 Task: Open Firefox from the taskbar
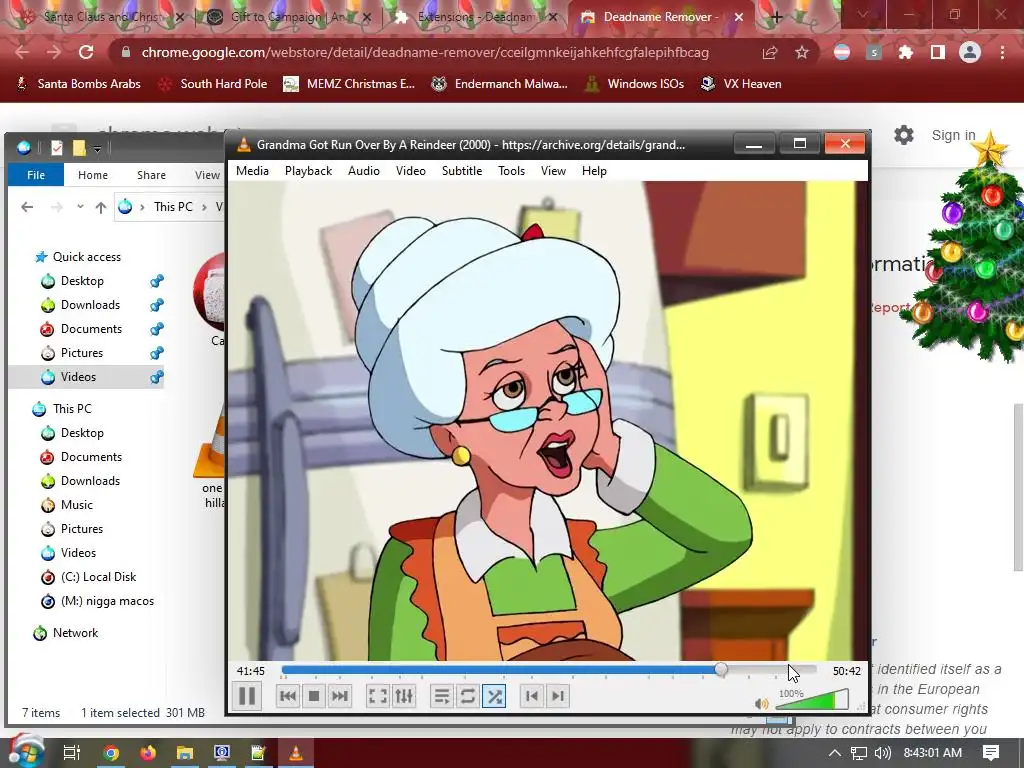coord(148,753)
